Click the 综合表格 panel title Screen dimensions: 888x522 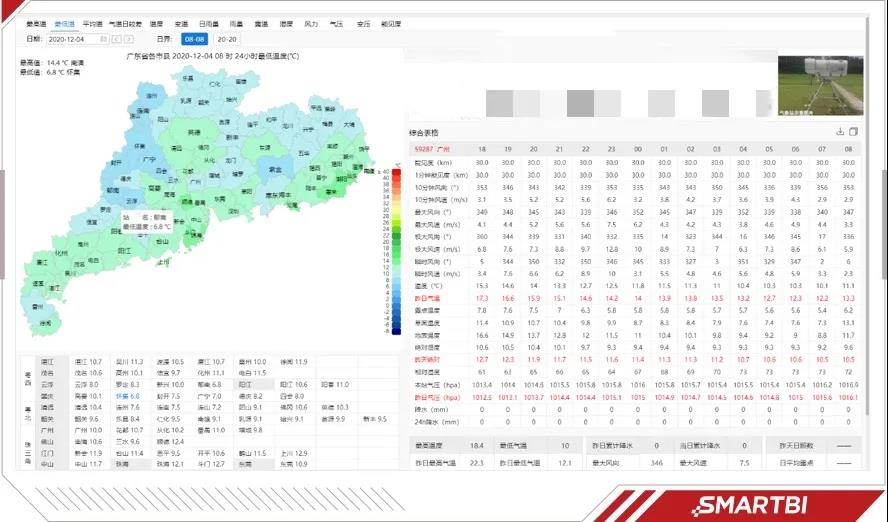coord(424,132)
